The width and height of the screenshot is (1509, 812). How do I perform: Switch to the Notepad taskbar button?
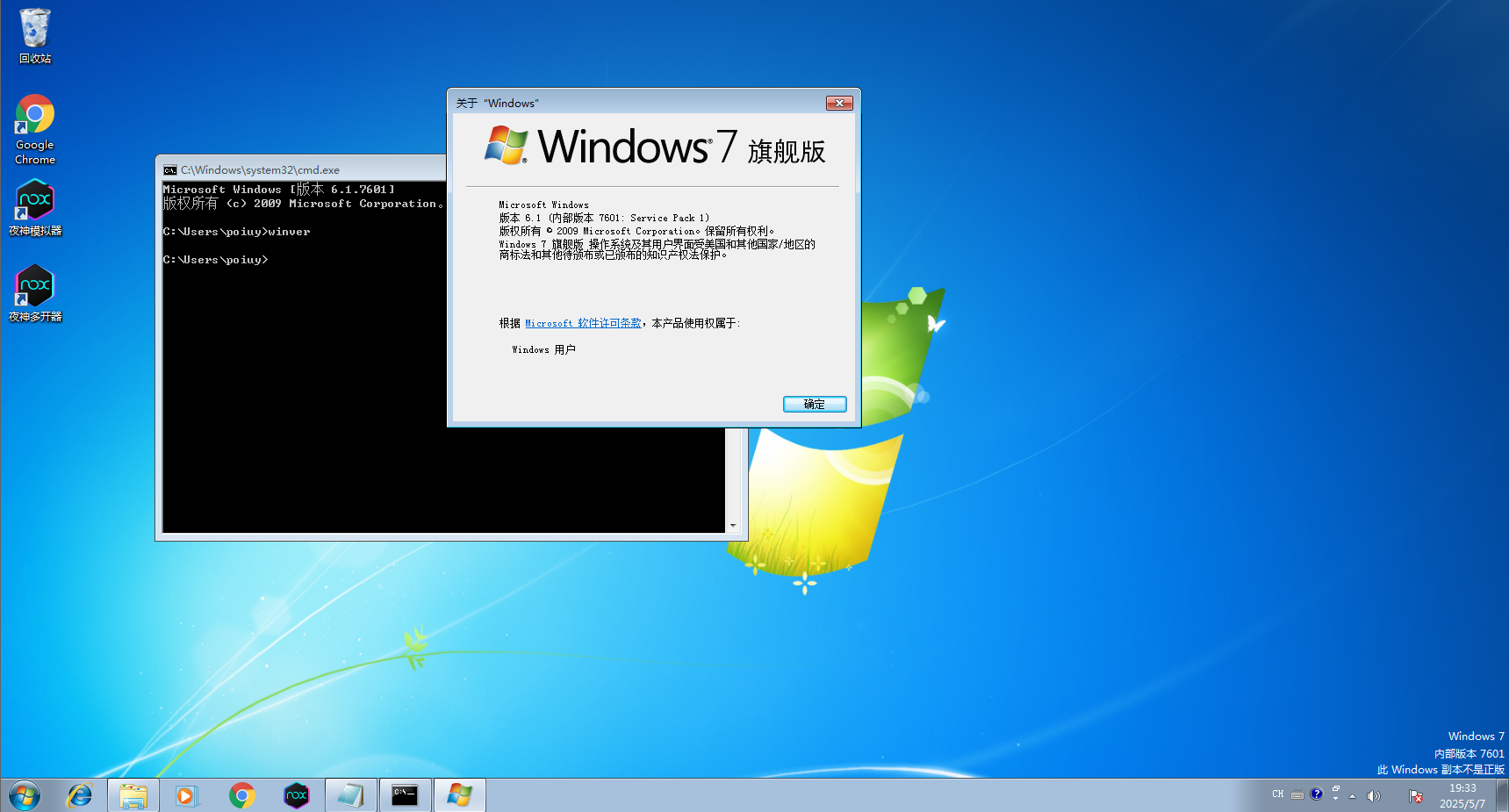[351, 795]
